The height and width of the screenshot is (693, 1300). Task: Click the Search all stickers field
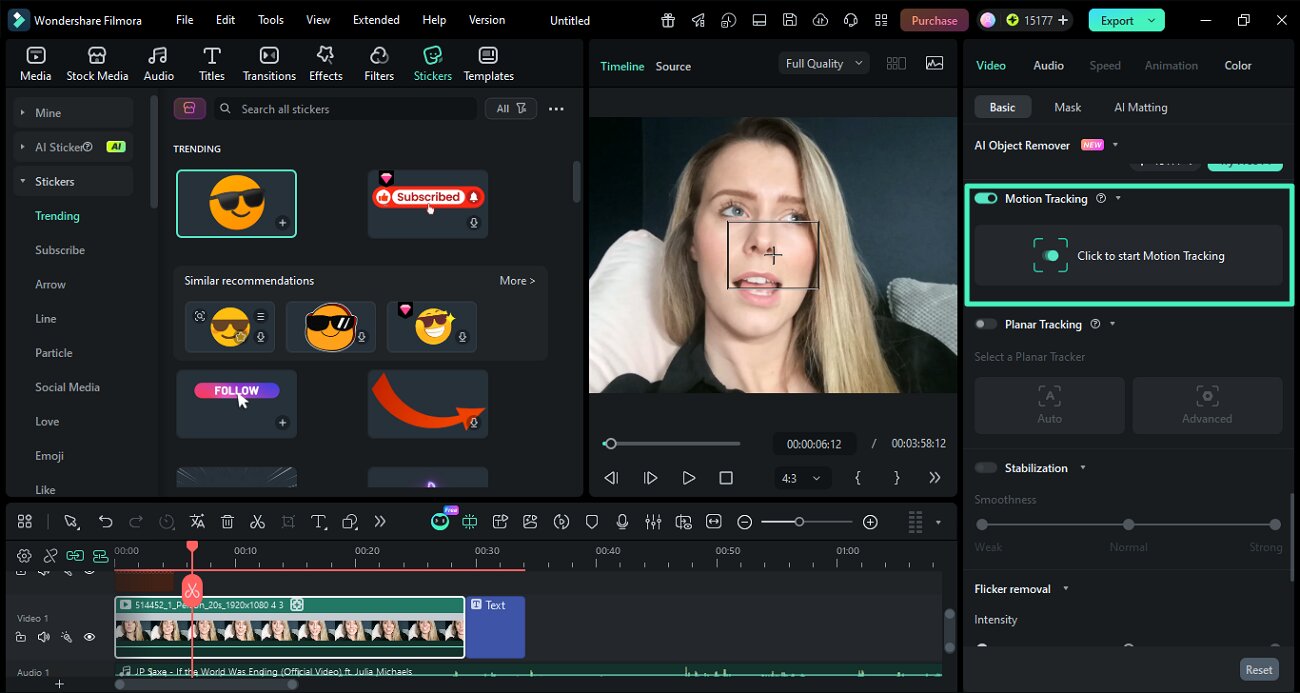[x=344, y=108]
